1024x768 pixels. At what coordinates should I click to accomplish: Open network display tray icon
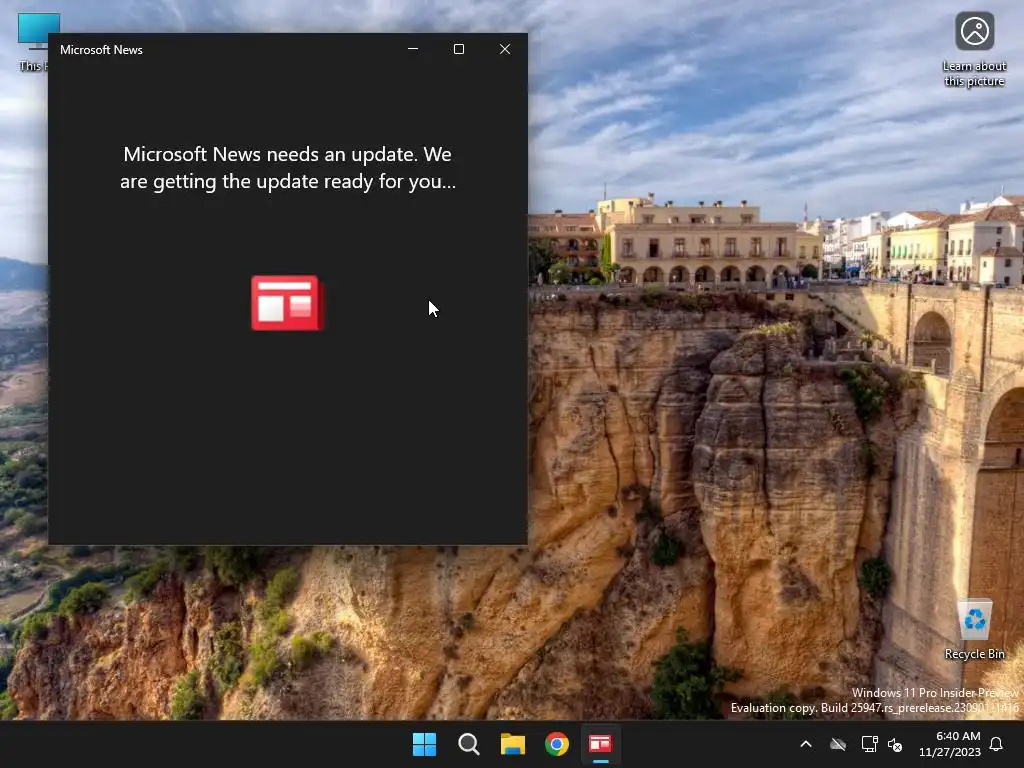coord(869,744)
